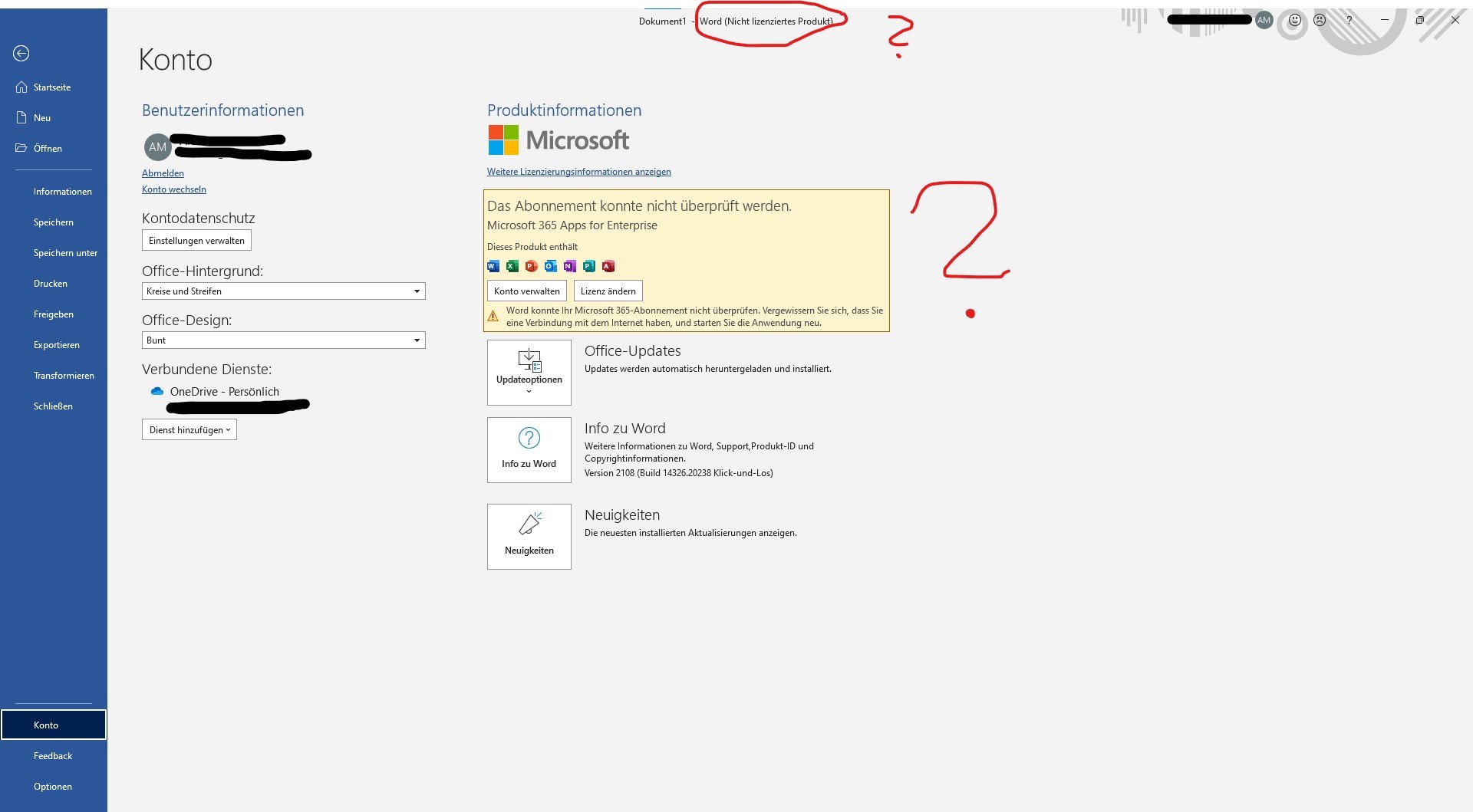Viewport: 1473px width, 812px height.
Task: Click "Das Abonnement konnte nicht überprüft werden" text
Action: pos(639,205)
